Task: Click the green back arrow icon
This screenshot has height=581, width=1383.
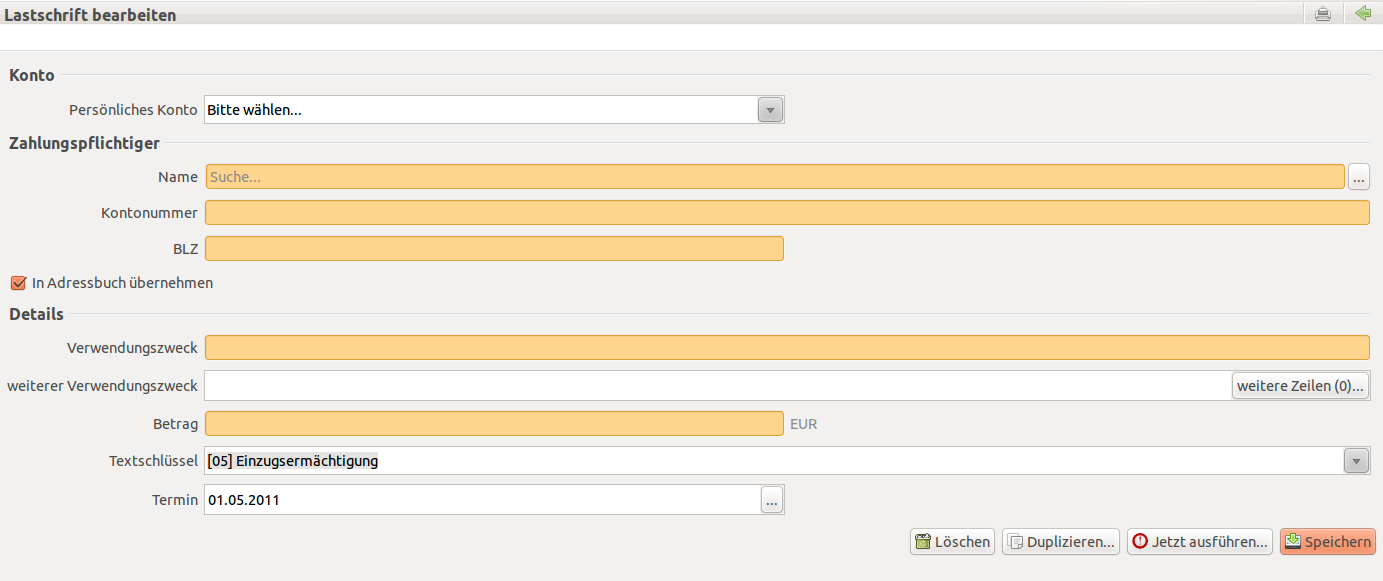Action: click(1362, 14)
